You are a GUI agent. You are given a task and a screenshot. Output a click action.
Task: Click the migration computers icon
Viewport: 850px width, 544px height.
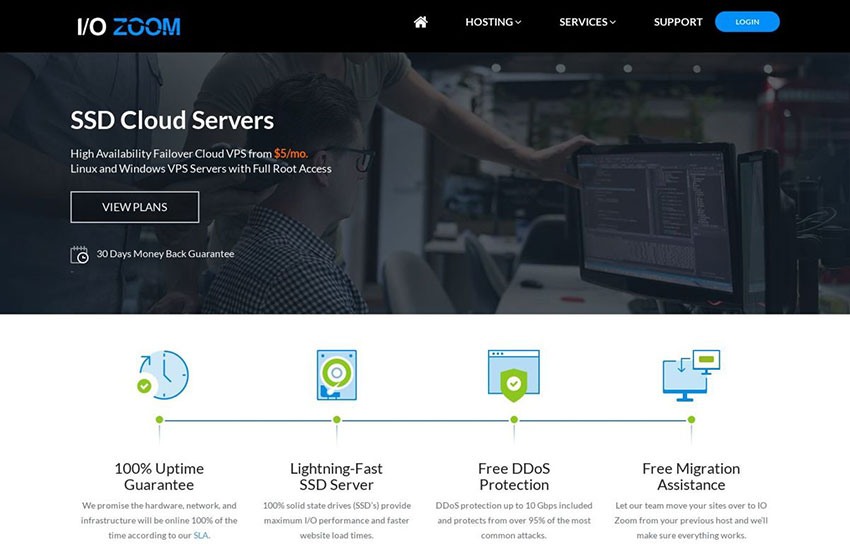[x=690, y=375]
